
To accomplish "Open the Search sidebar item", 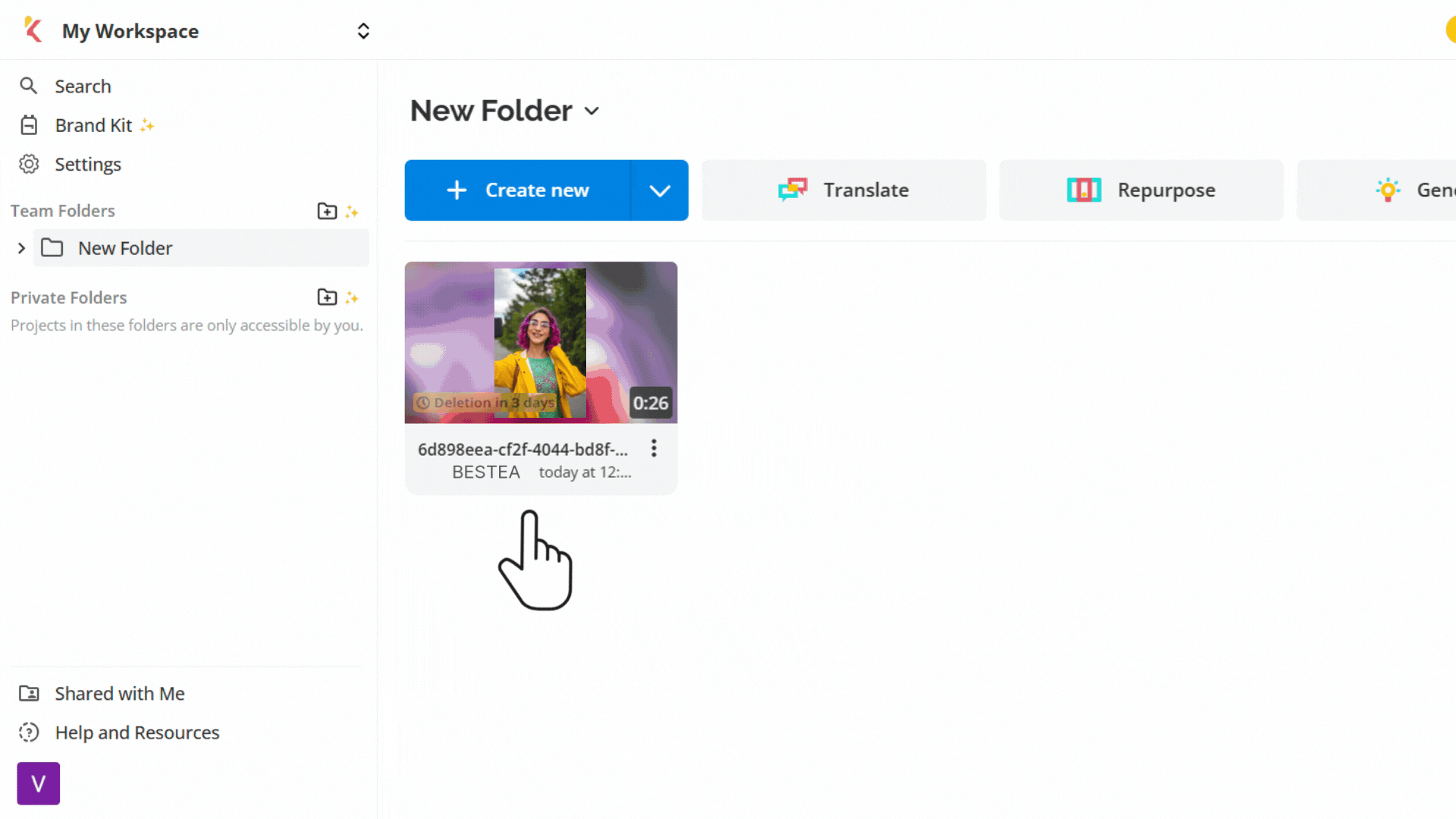I will point(83,86).
